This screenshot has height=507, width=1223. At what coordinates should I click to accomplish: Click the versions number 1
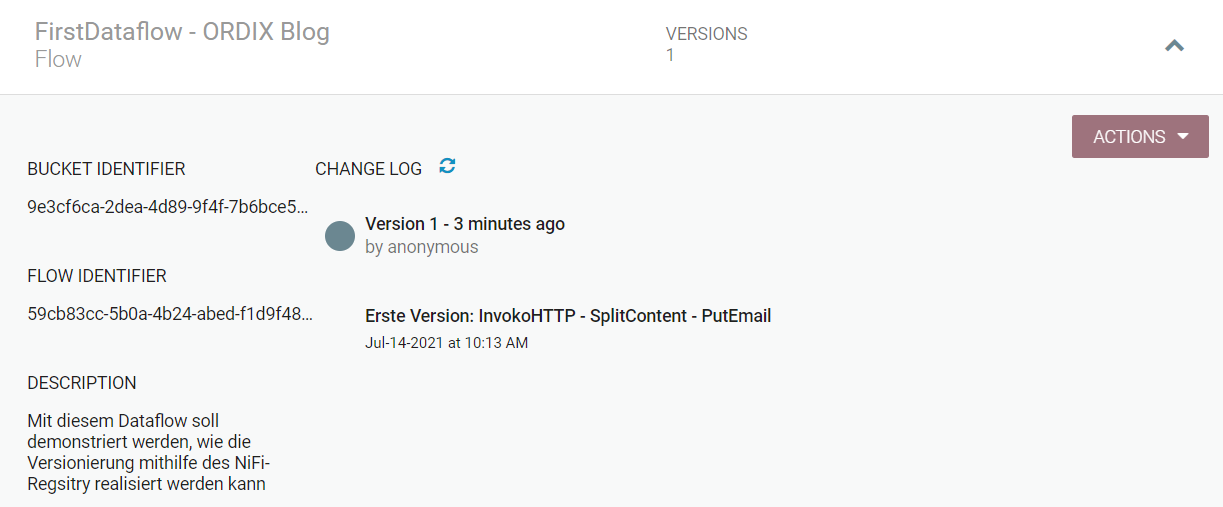[670, 55]
